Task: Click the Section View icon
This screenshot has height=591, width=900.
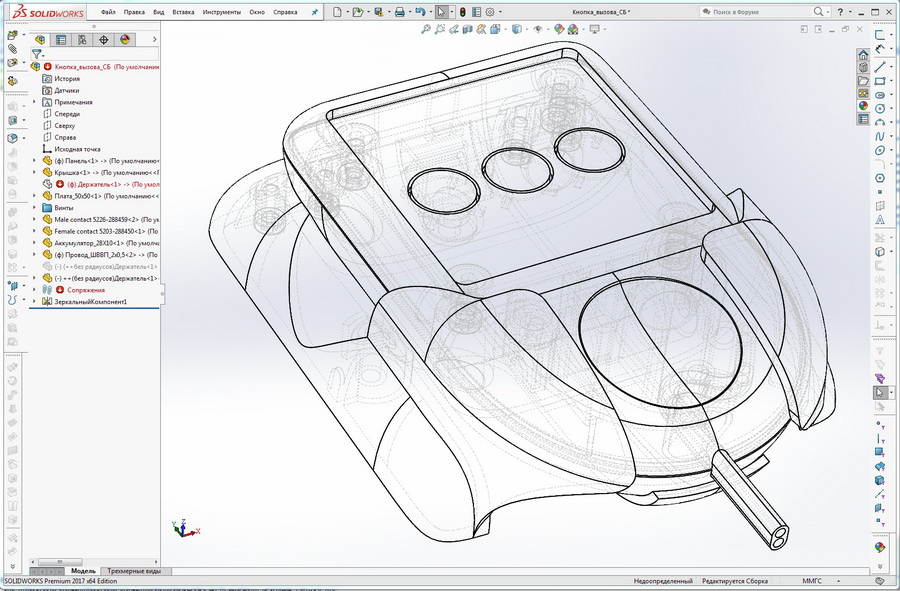Action: [467, 30]
